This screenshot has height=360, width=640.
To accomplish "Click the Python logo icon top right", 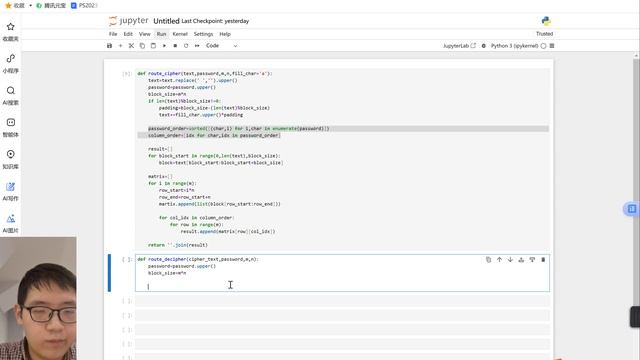I will [546, 21].
